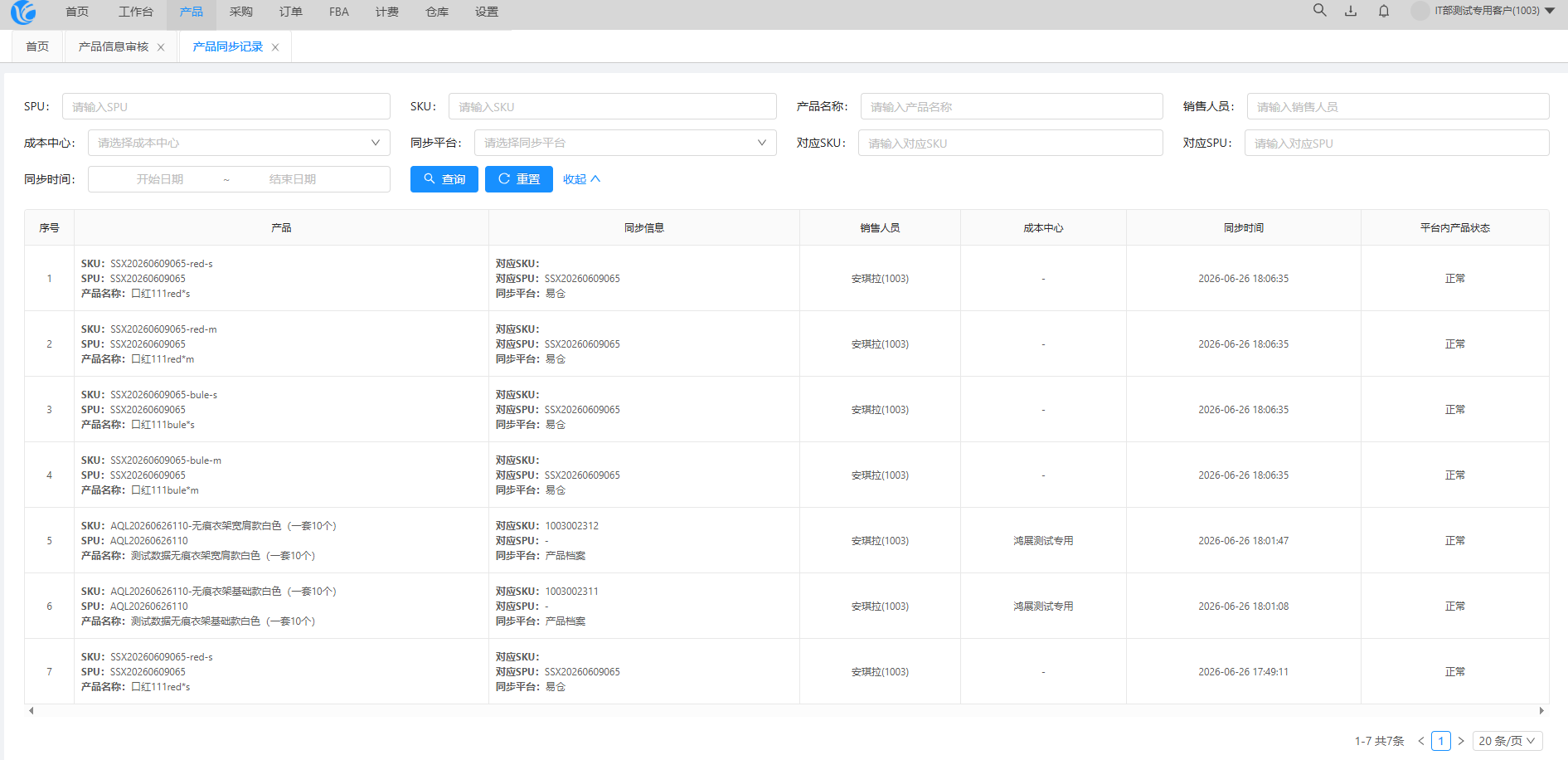Image resolution: width=1568 pixels, height=760 pixels.
Task: Go to the next pagination page arrow
Action: tap(1461, 741)
